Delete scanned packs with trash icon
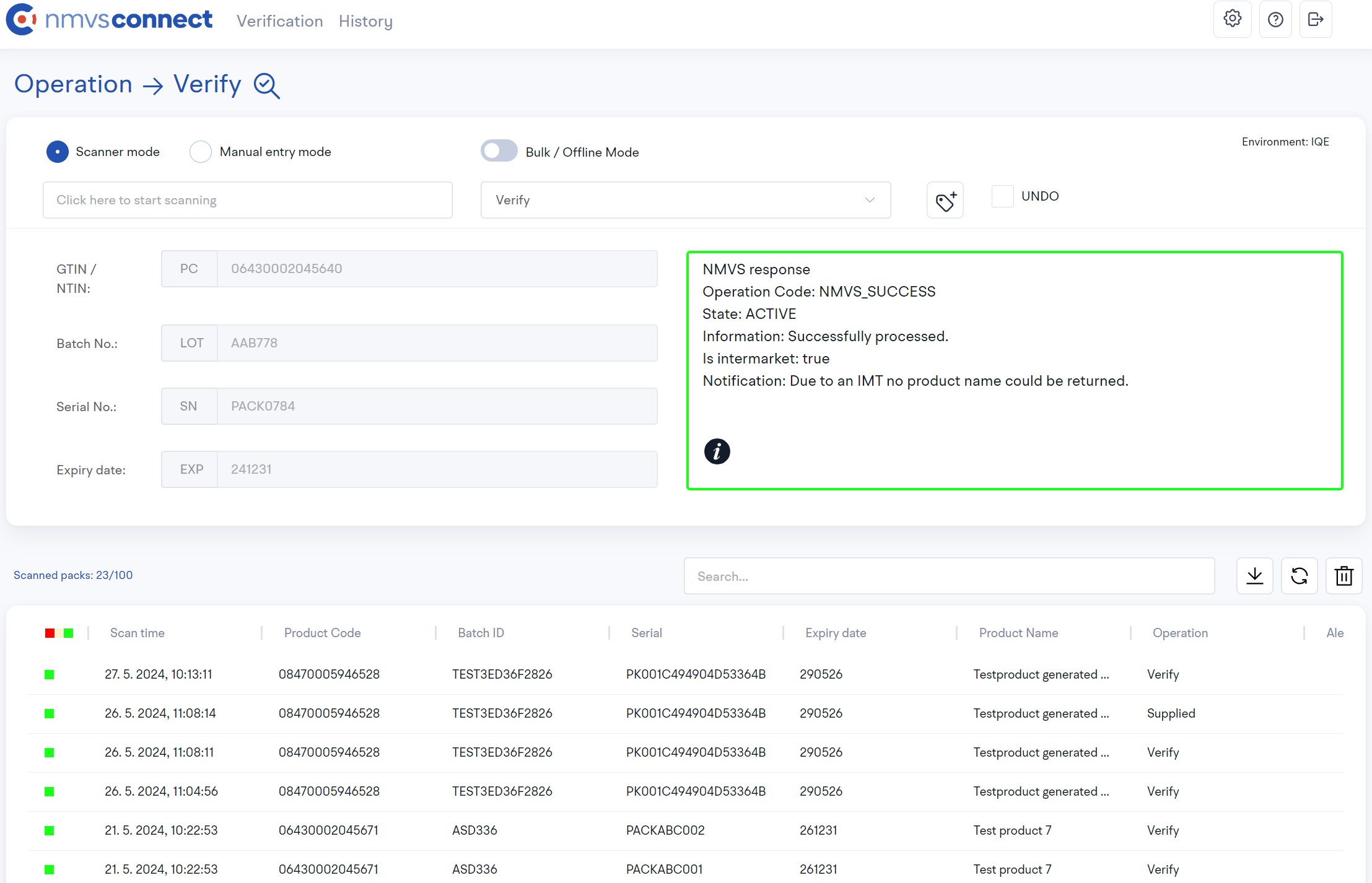This screenshot has height=883, width=1372. tap(1344, 576)
